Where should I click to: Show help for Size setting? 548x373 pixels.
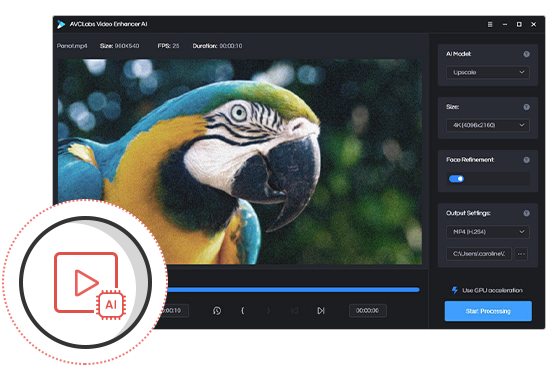pyautogui.click(x=526, y=107)
